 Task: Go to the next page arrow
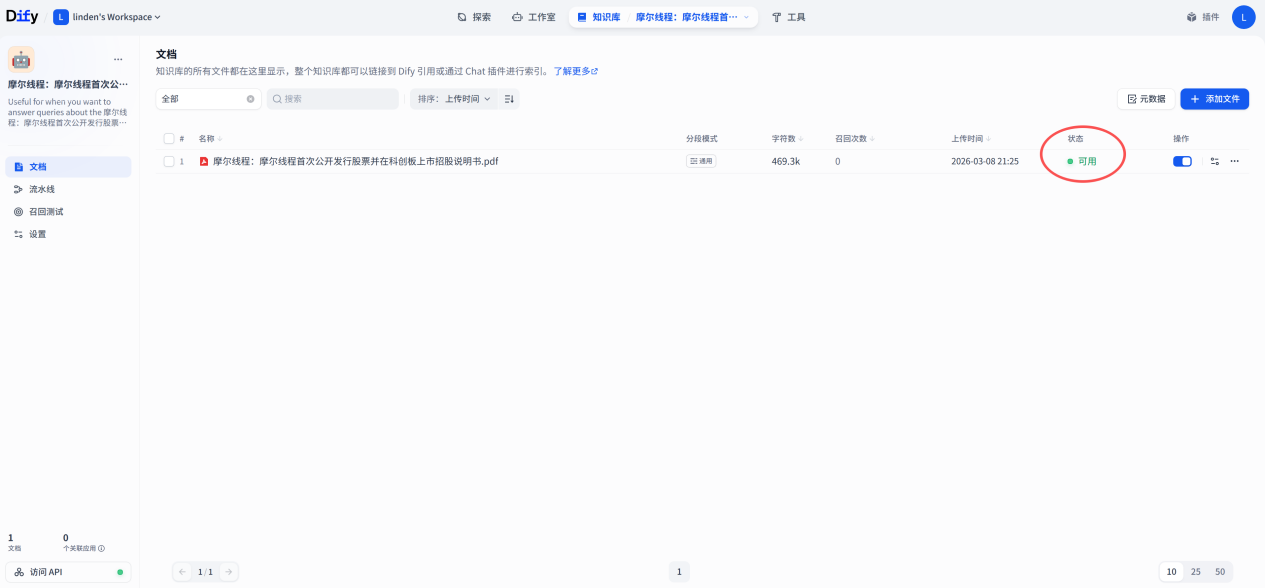point(228,572)
